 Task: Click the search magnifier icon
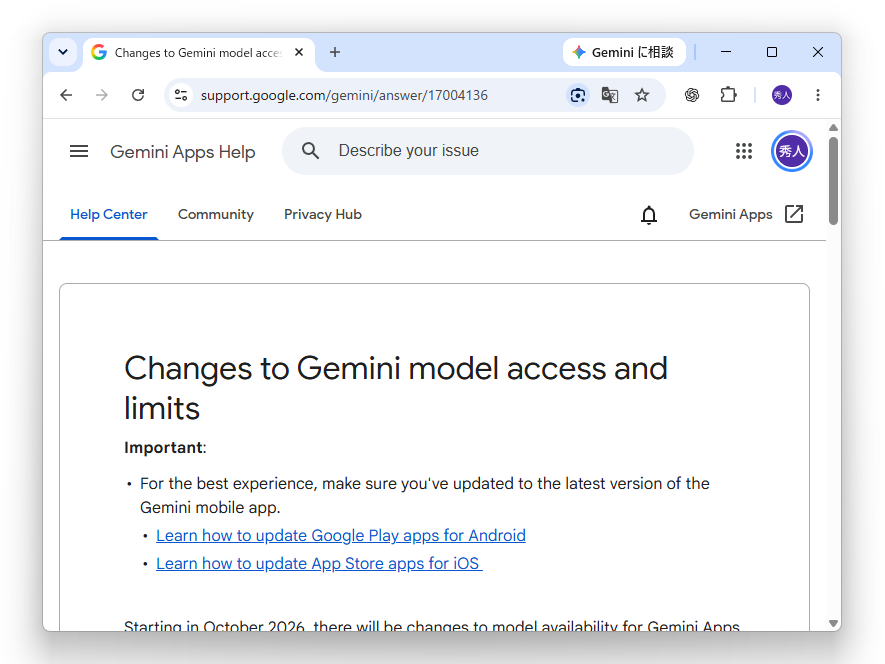(x=310, y=151)
